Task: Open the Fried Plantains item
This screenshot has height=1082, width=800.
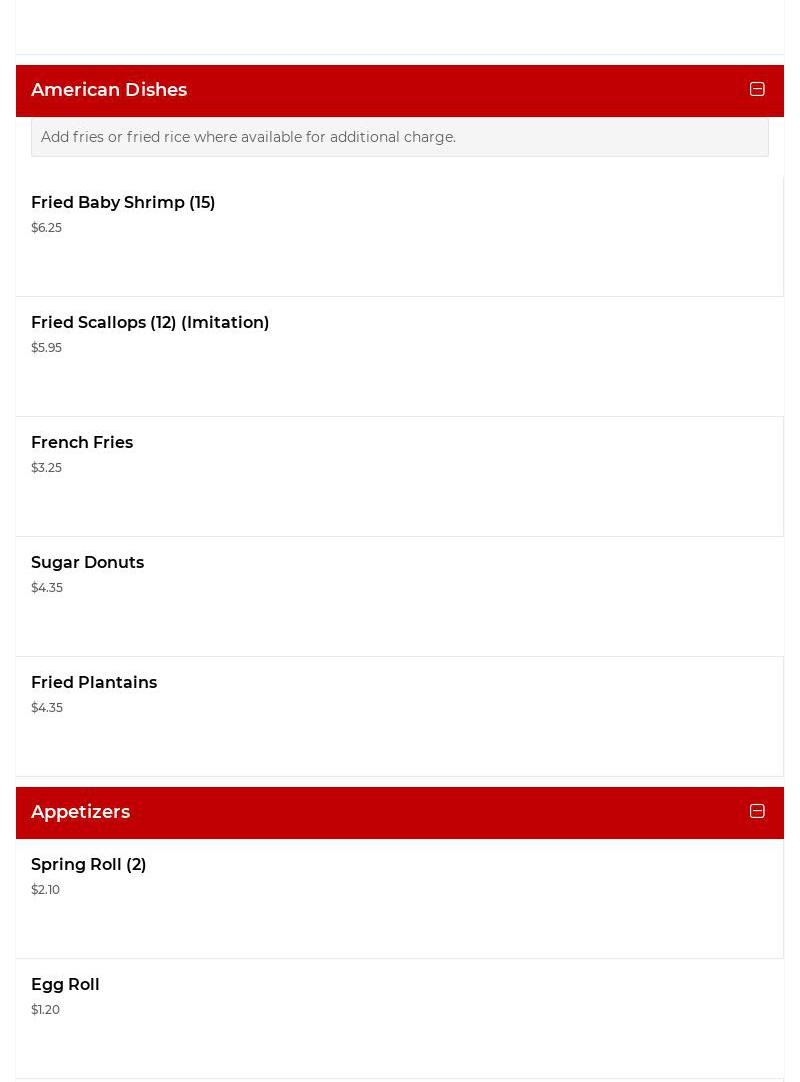Action: click(94, 683)
